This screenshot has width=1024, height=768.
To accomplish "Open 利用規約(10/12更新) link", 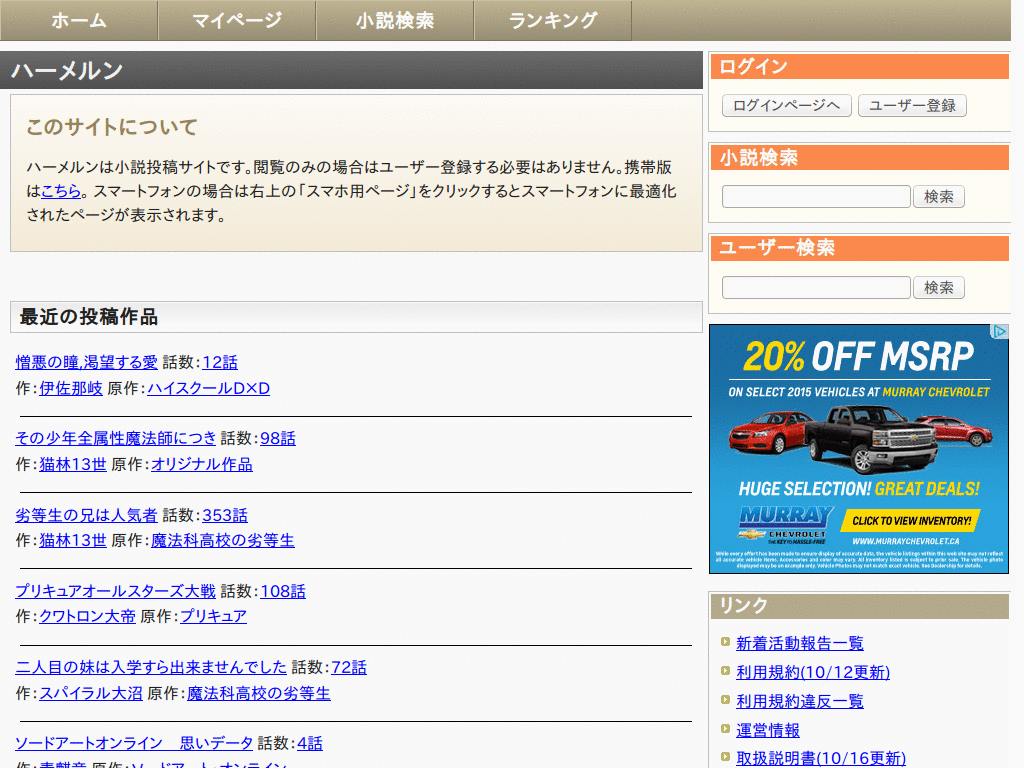I will tap(813, 672).
